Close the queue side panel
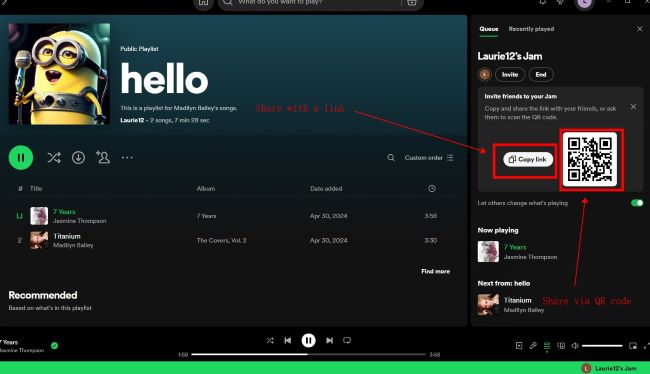 pos(640,29)
